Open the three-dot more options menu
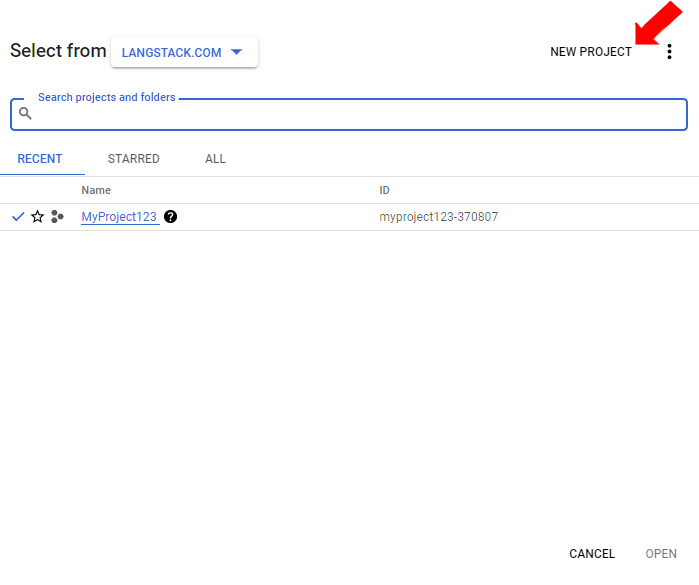Image resolution: width=699 pixels, height=585 pixels. pos(669,52)
